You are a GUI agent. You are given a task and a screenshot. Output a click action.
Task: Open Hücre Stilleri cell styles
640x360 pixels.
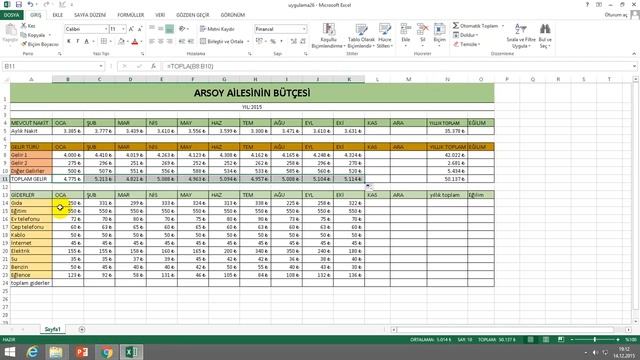click(384, 36)
